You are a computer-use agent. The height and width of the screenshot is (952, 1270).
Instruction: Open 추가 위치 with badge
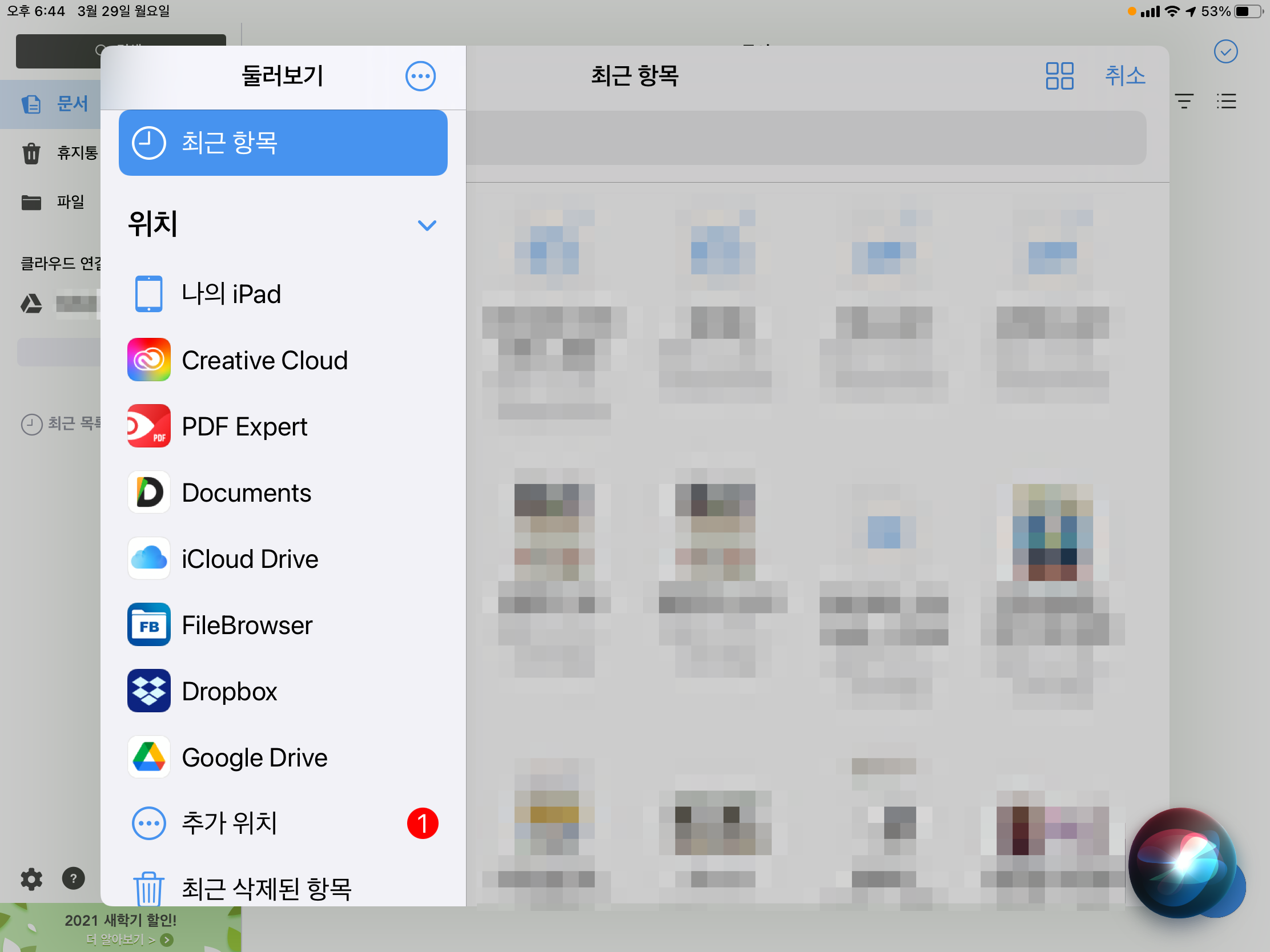click(x=228, y=824)
